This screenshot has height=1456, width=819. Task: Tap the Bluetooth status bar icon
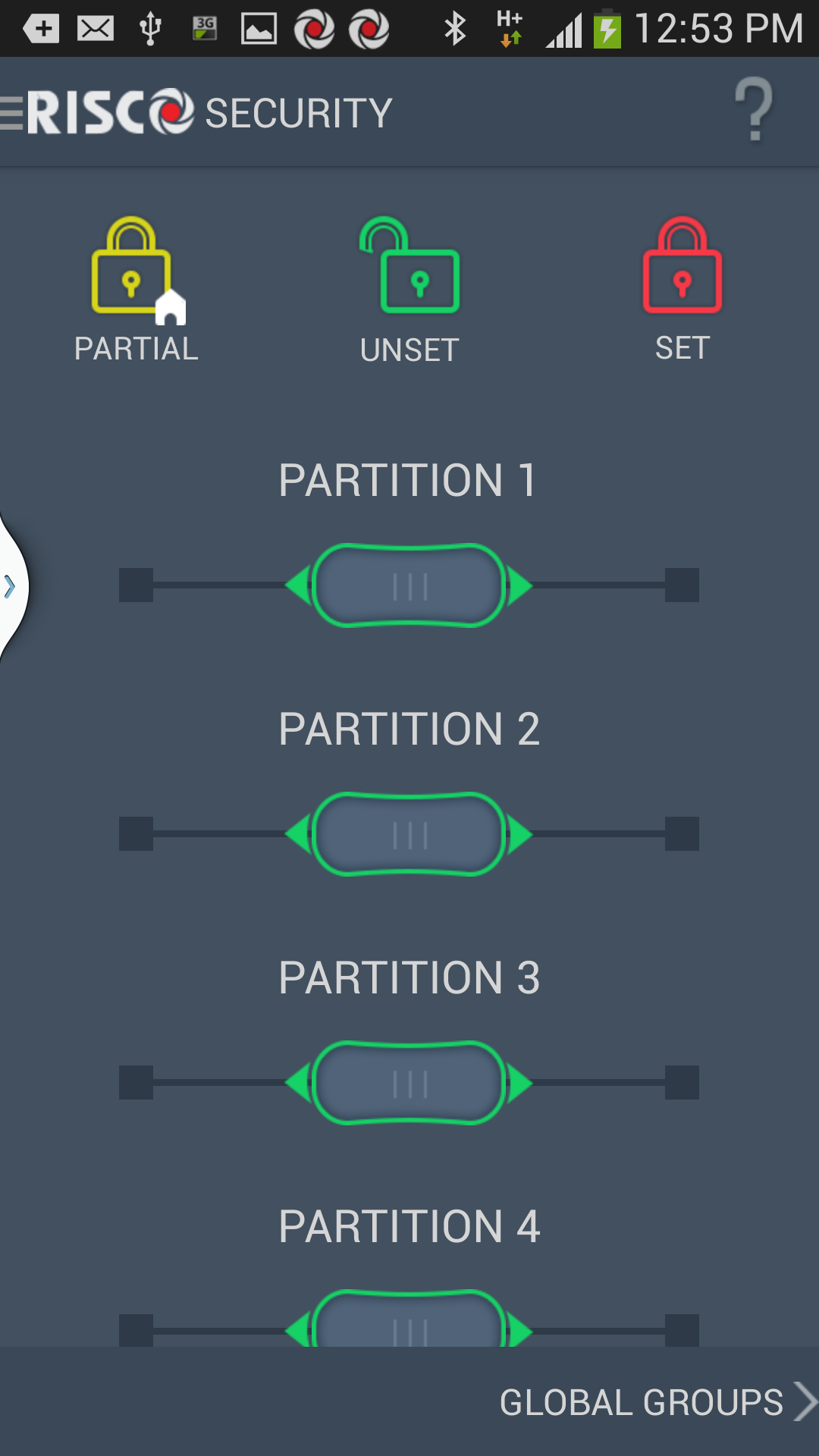[455, 29]
